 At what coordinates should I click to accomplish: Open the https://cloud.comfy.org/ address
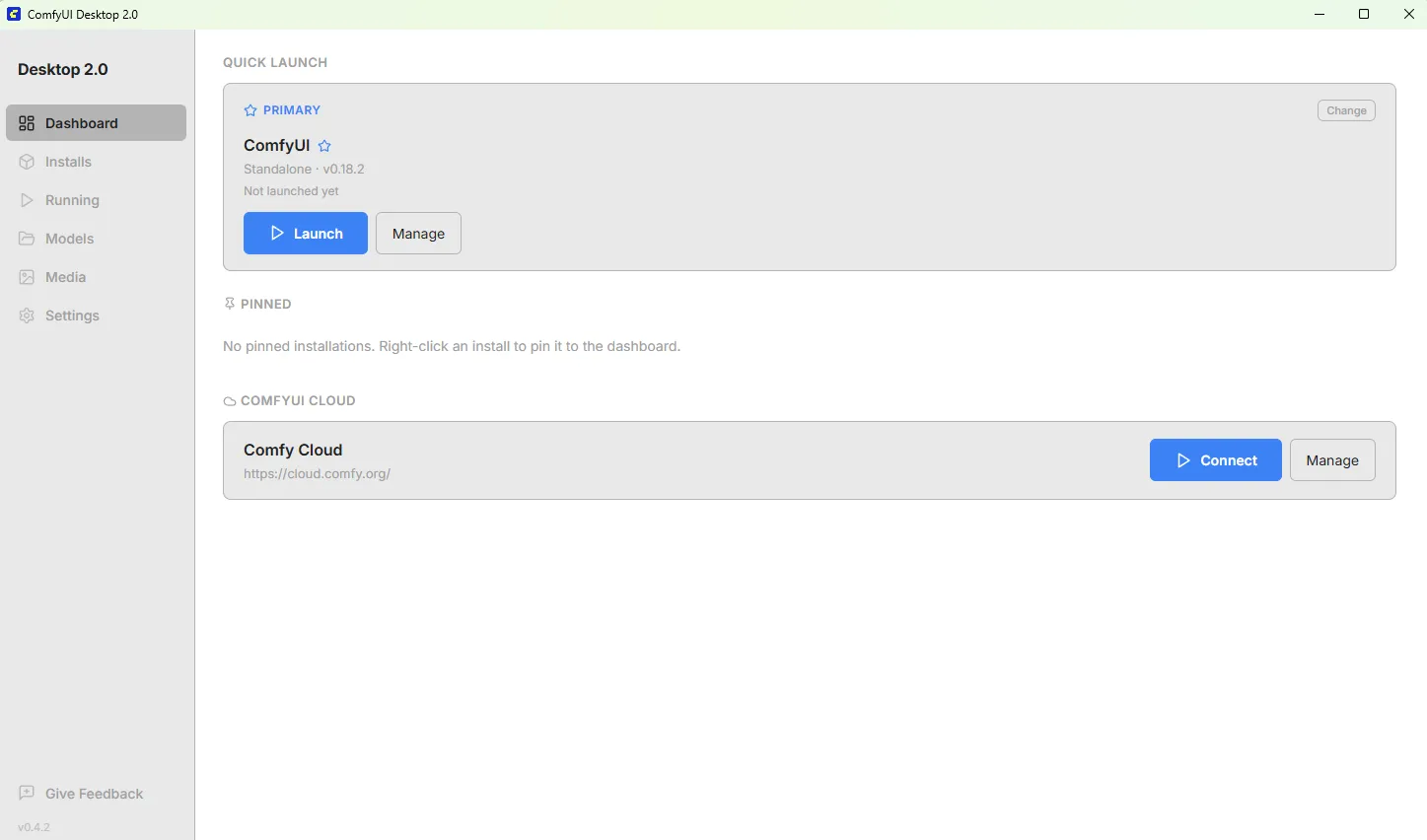coord(318,473)
